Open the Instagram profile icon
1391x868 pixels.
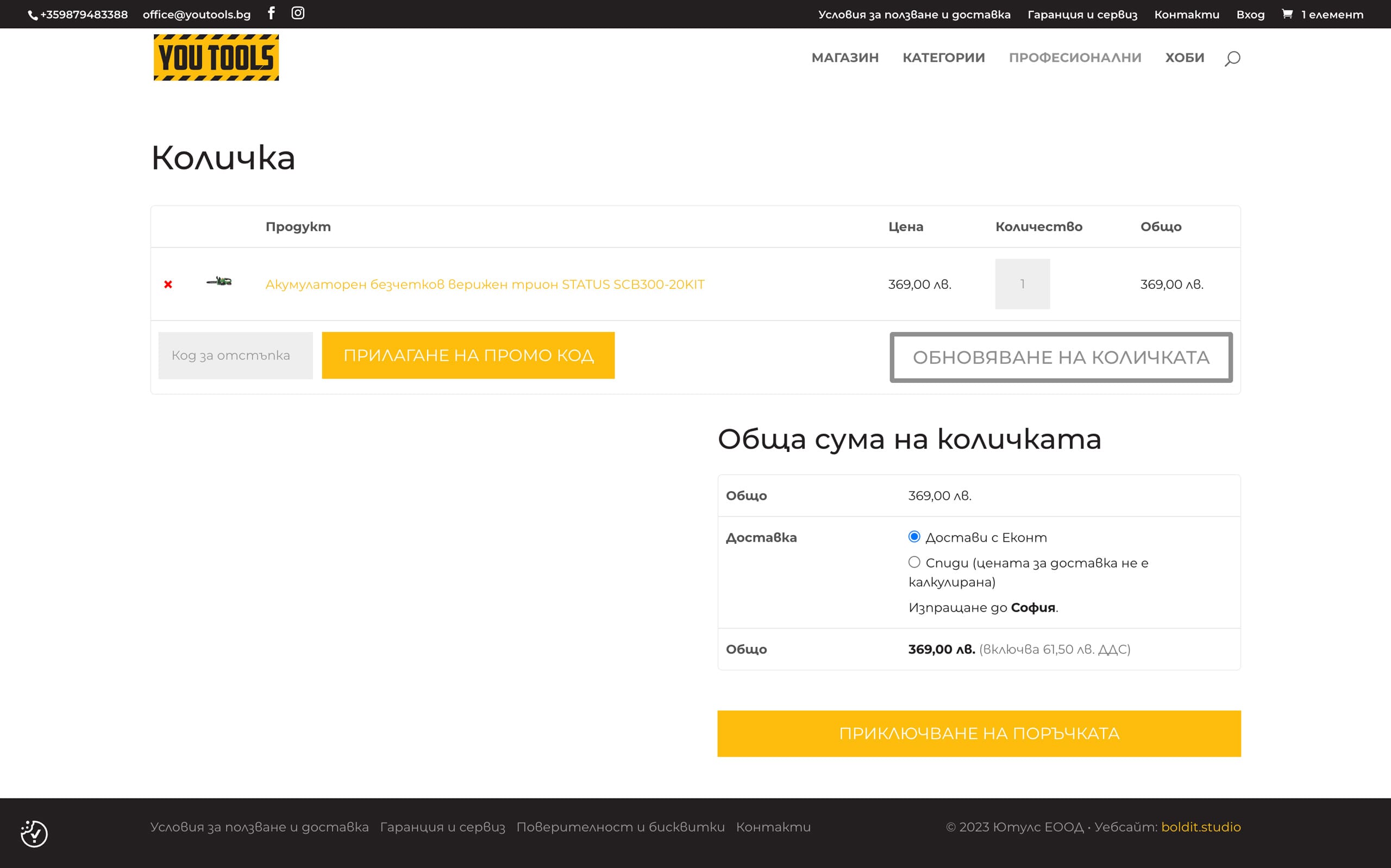point(297,13)
